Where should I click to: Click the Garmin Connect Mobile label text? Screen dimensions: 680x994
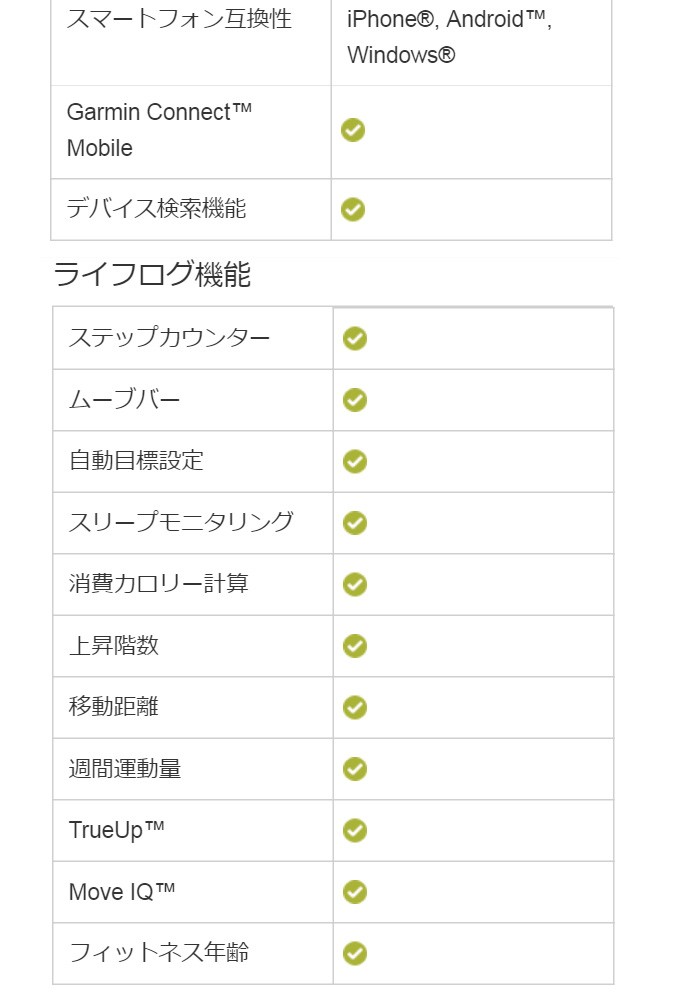(159, 130)
